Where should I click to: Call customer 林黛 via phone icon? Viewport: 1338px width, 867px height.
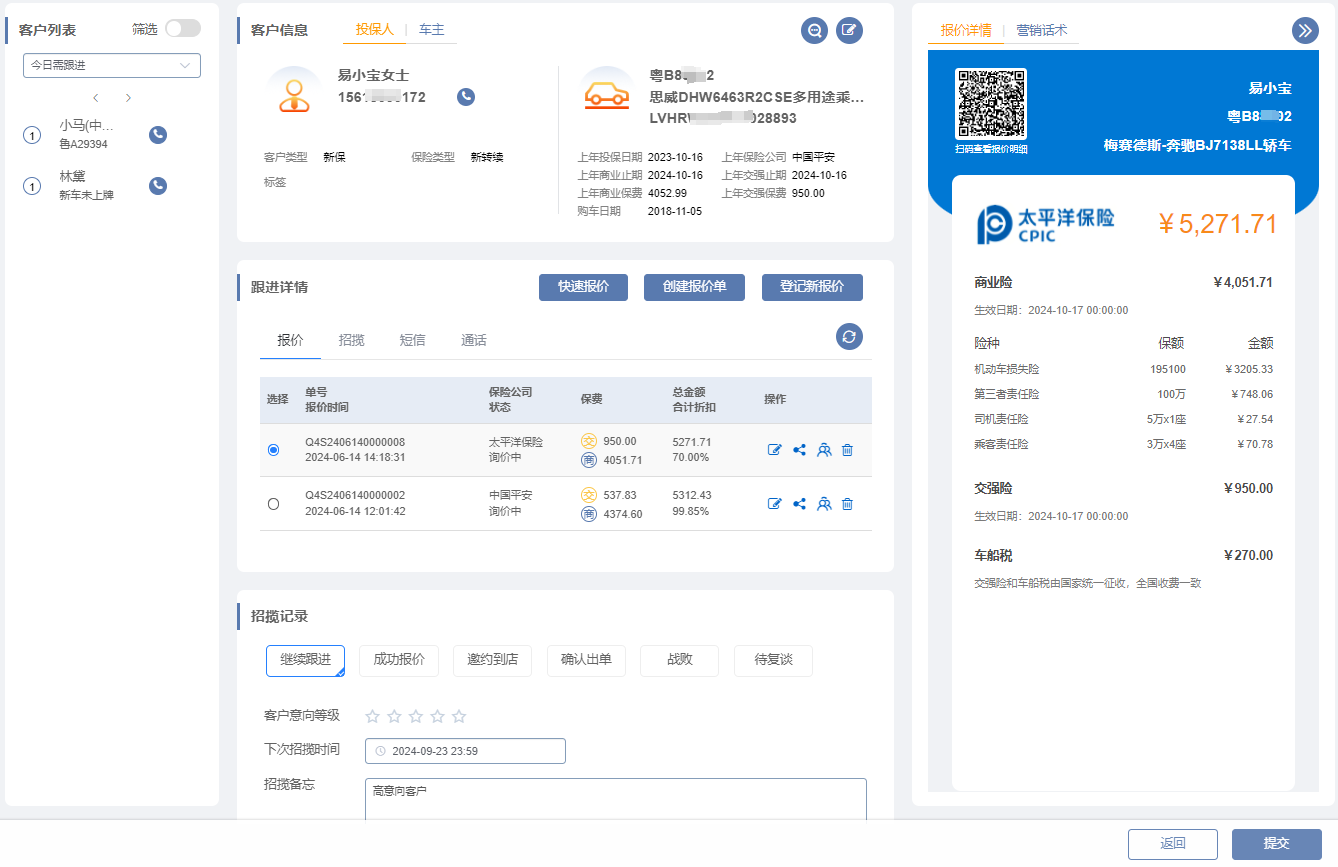(158, 185)
